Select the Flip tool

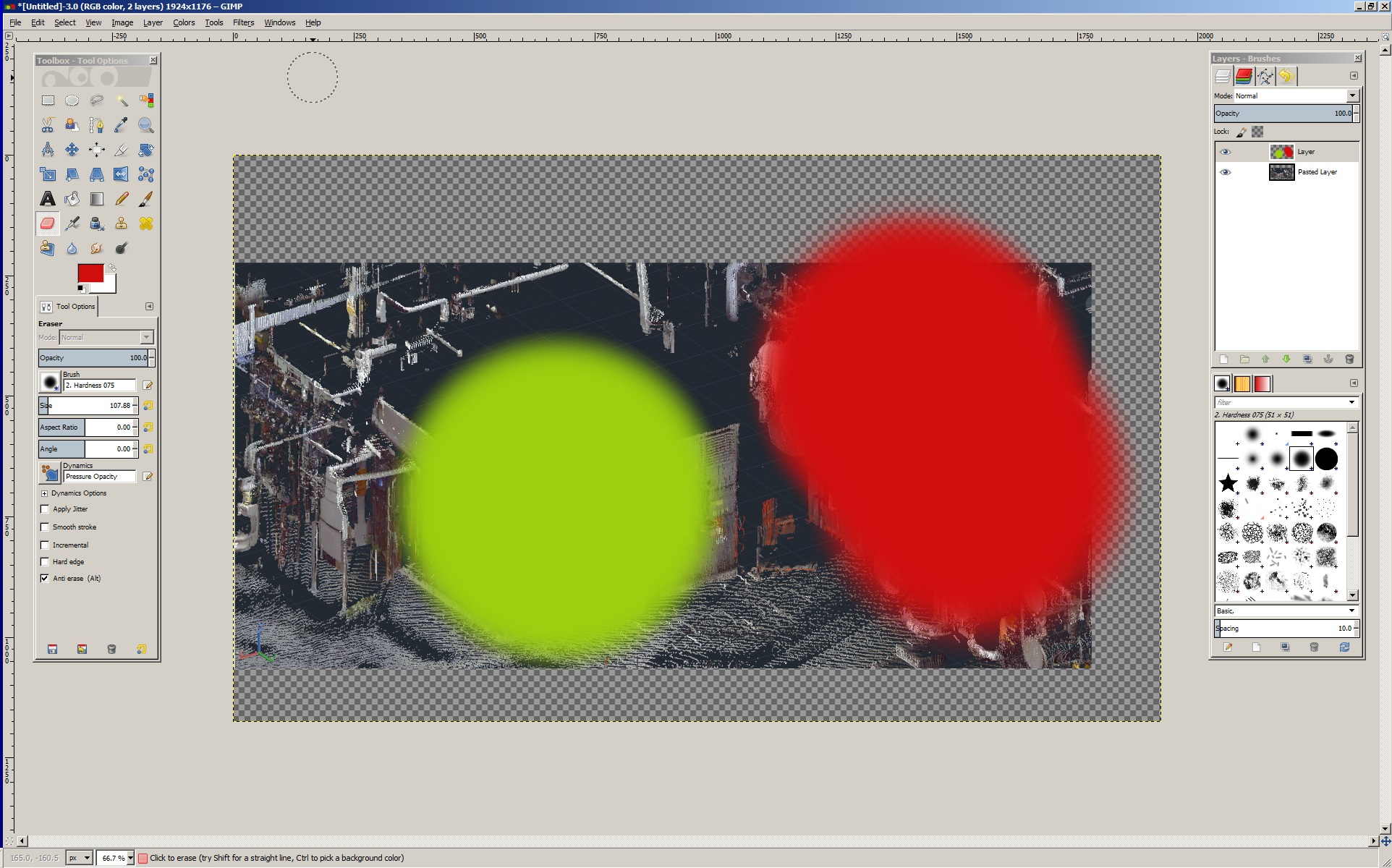click(122, 174)
